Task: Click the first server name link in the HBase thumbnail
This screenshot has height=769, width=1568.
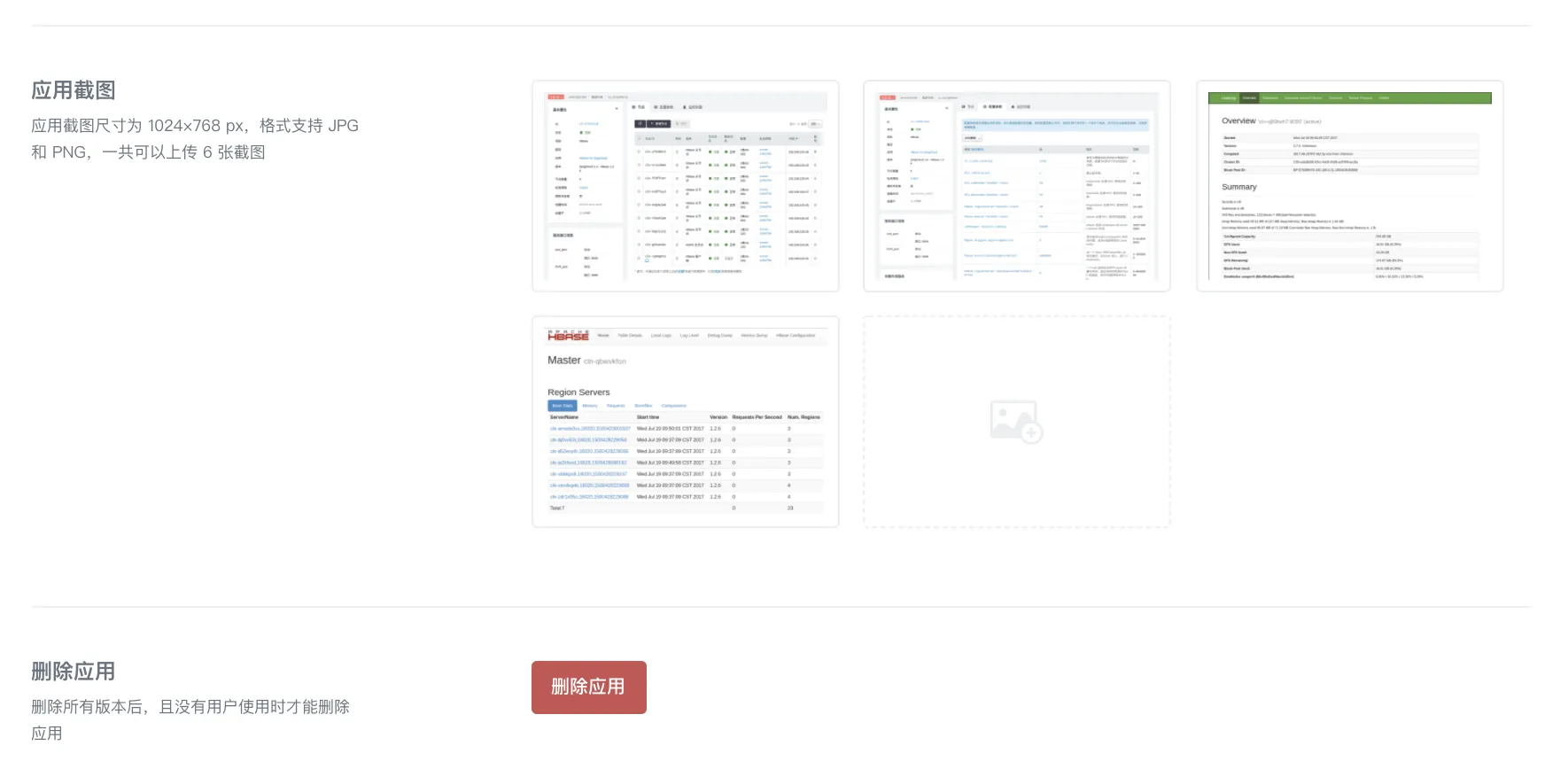Action: pos(590,429)
